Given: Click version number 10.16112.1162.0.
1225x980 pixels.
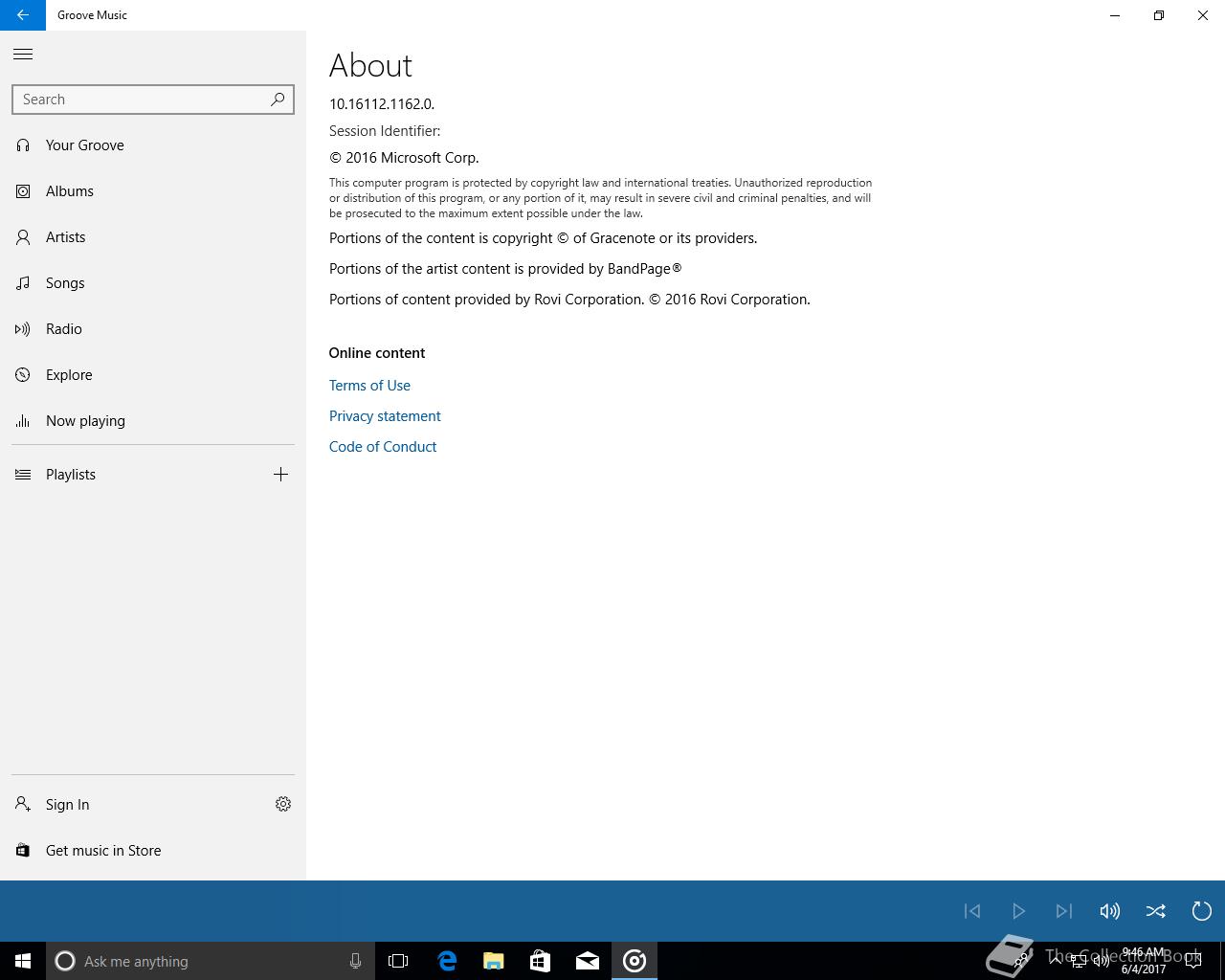Looking at the screenshot, I should click(382, 104).
